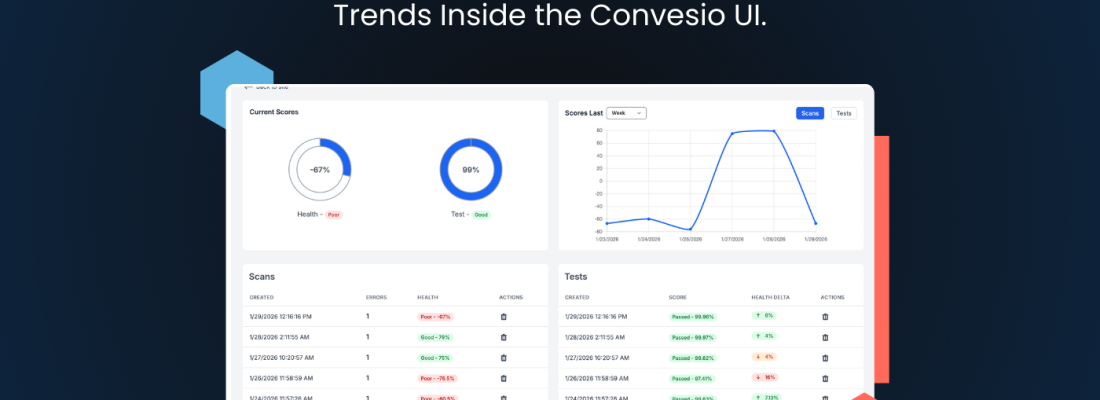This screenshot has width=1100, height=400.
Task: Click the Good - 75% health badge
Action: (435, 358)
